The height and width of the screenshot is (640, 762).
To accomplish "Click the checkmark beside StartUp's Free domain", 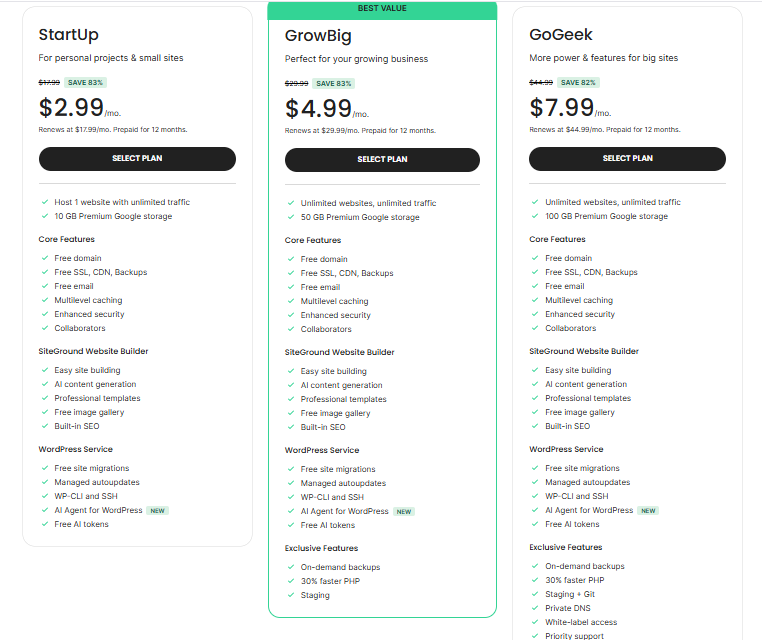I will point(45,258).
